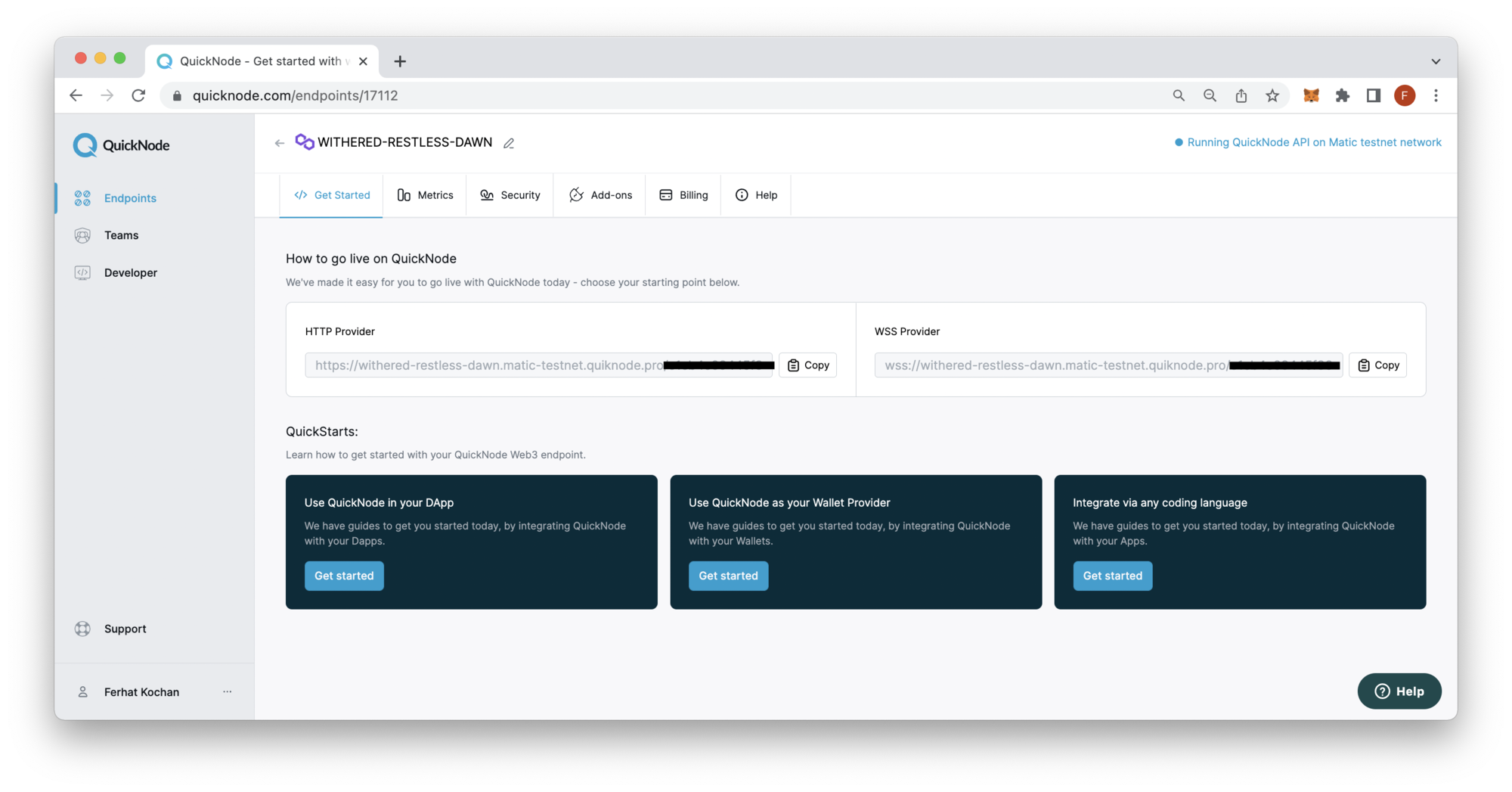Click the pencil icon to rename endpoint
The height and width of the screenshot is (792, 1512).
pos(509,143)
